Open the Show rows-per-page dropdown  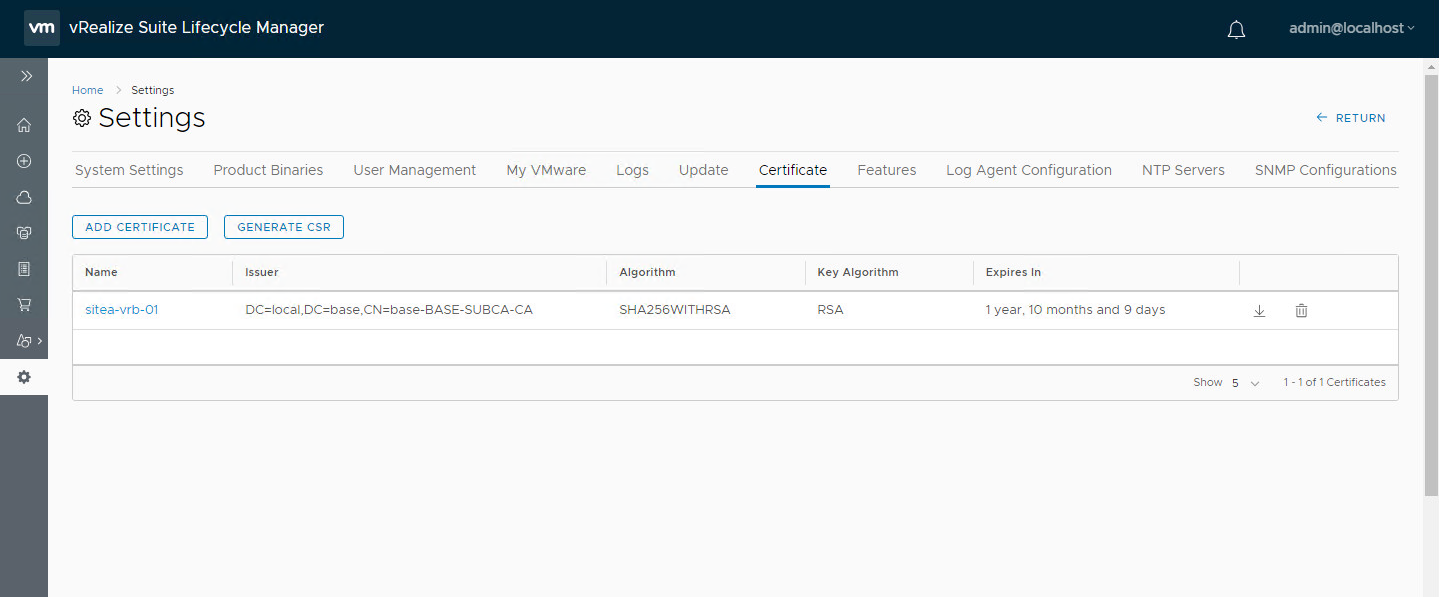(x=1245, y=383)
